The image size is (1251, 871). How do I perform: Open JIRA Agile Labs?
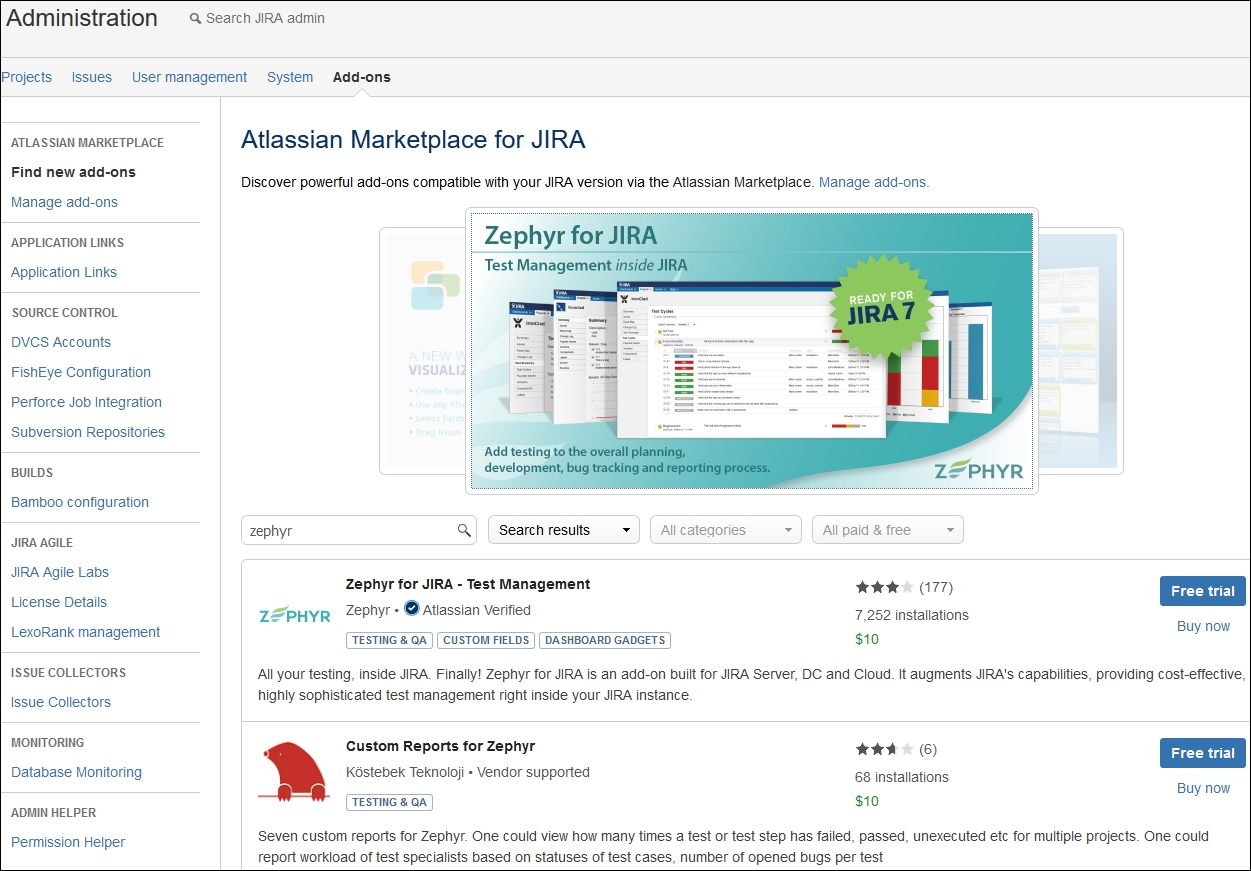pyautogui.click(x=60, y=572)
